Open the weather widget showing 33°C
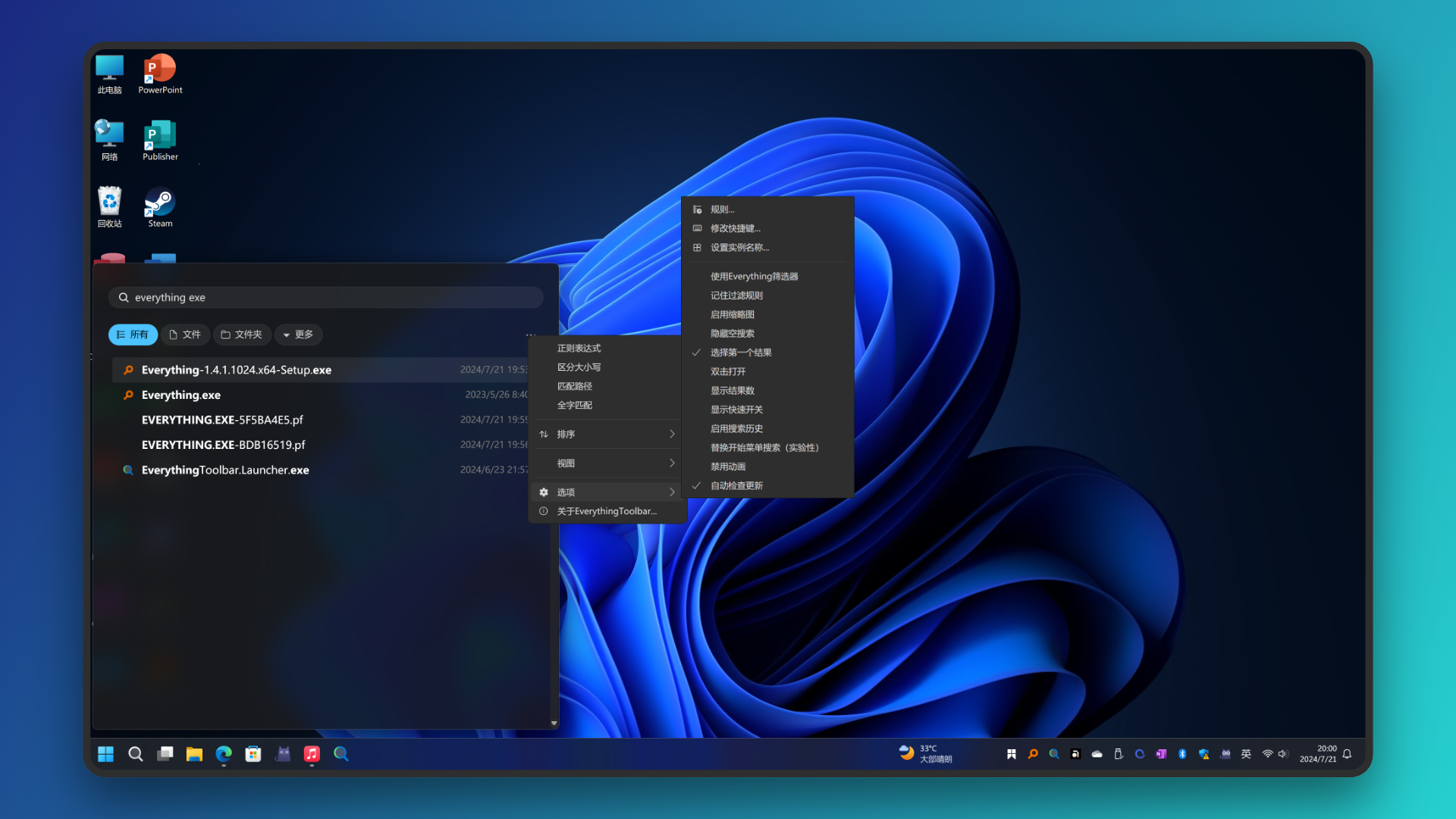This screenshot has height=819, width=1456. 925,754
